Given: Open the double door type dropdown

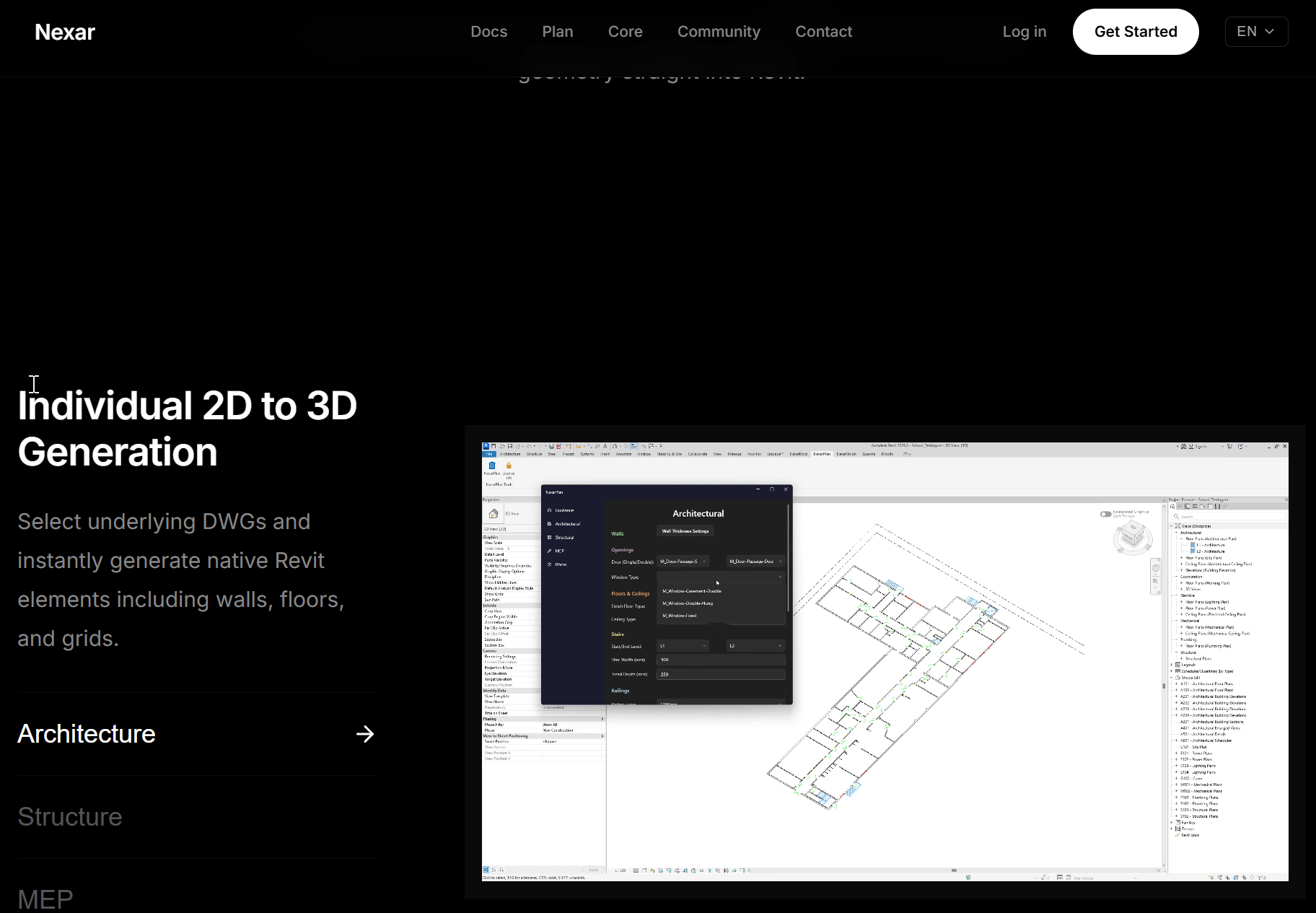Looking at the screenshot, I should (x=755, y=562).
